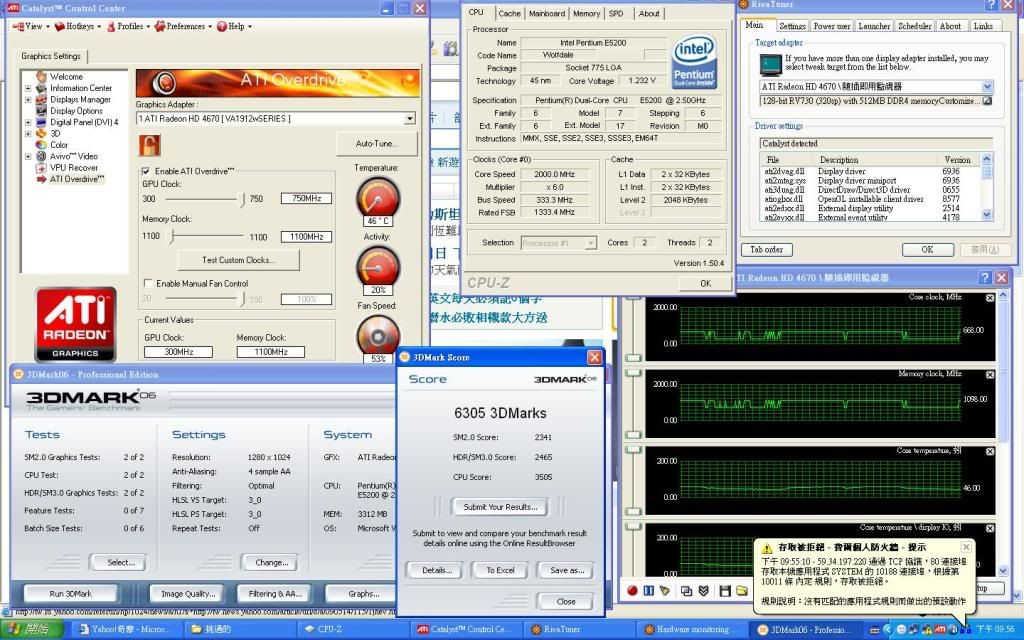Close the Core clock graph with its X

tap(990, 298)
